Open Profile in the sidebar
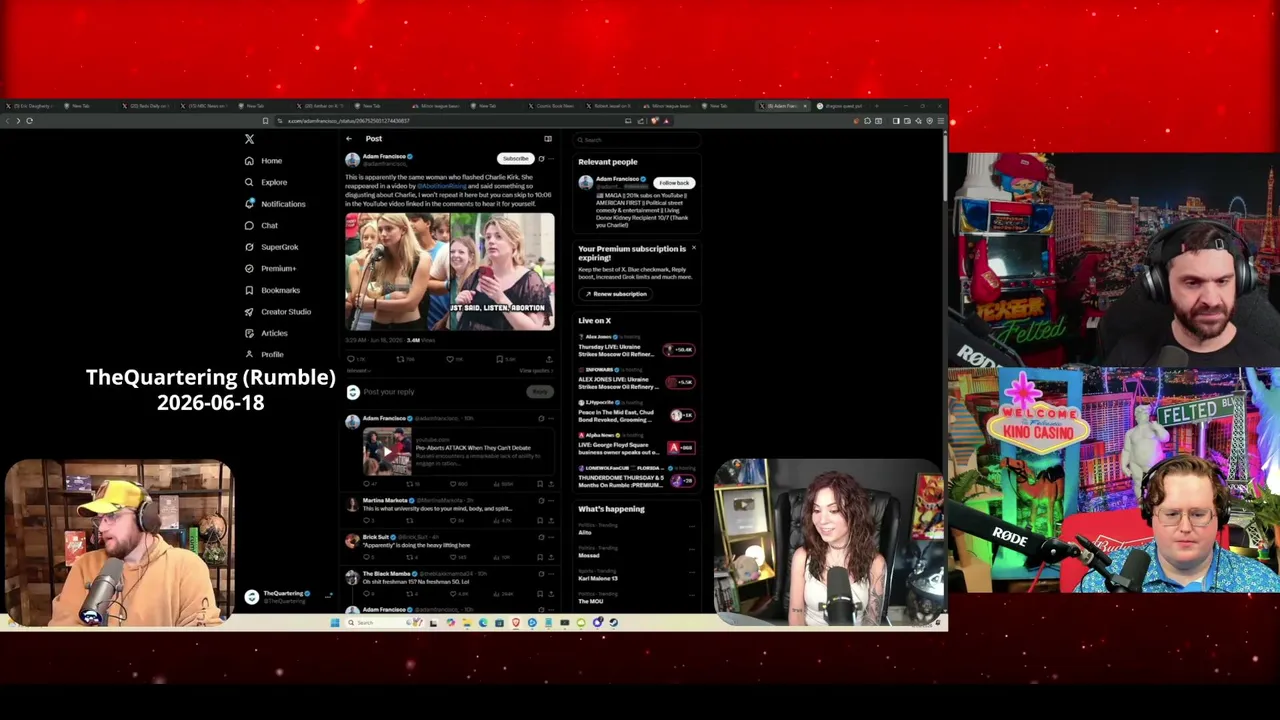Viewport: 1280px width, 720px height. point(264,355)
